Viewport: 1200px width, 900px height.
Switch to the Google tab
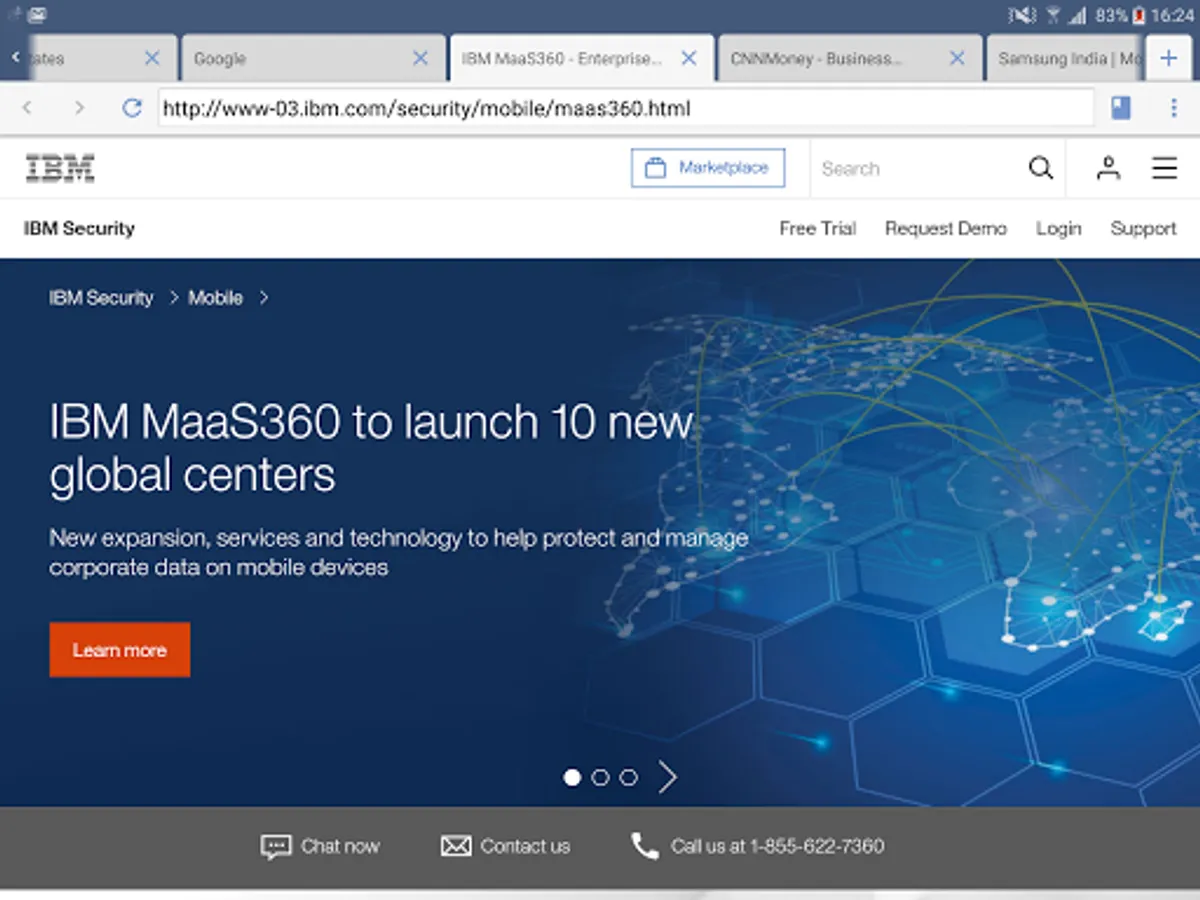312,58
